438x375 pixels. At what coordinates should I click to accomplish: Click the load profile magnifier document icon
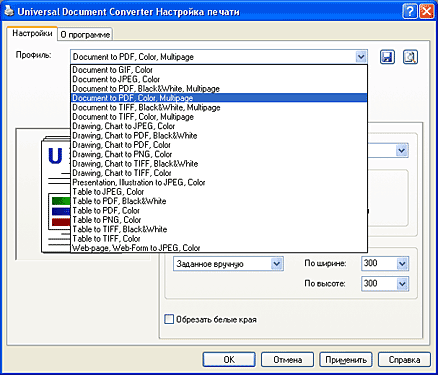pyautogui.click(x=410, y=57)
